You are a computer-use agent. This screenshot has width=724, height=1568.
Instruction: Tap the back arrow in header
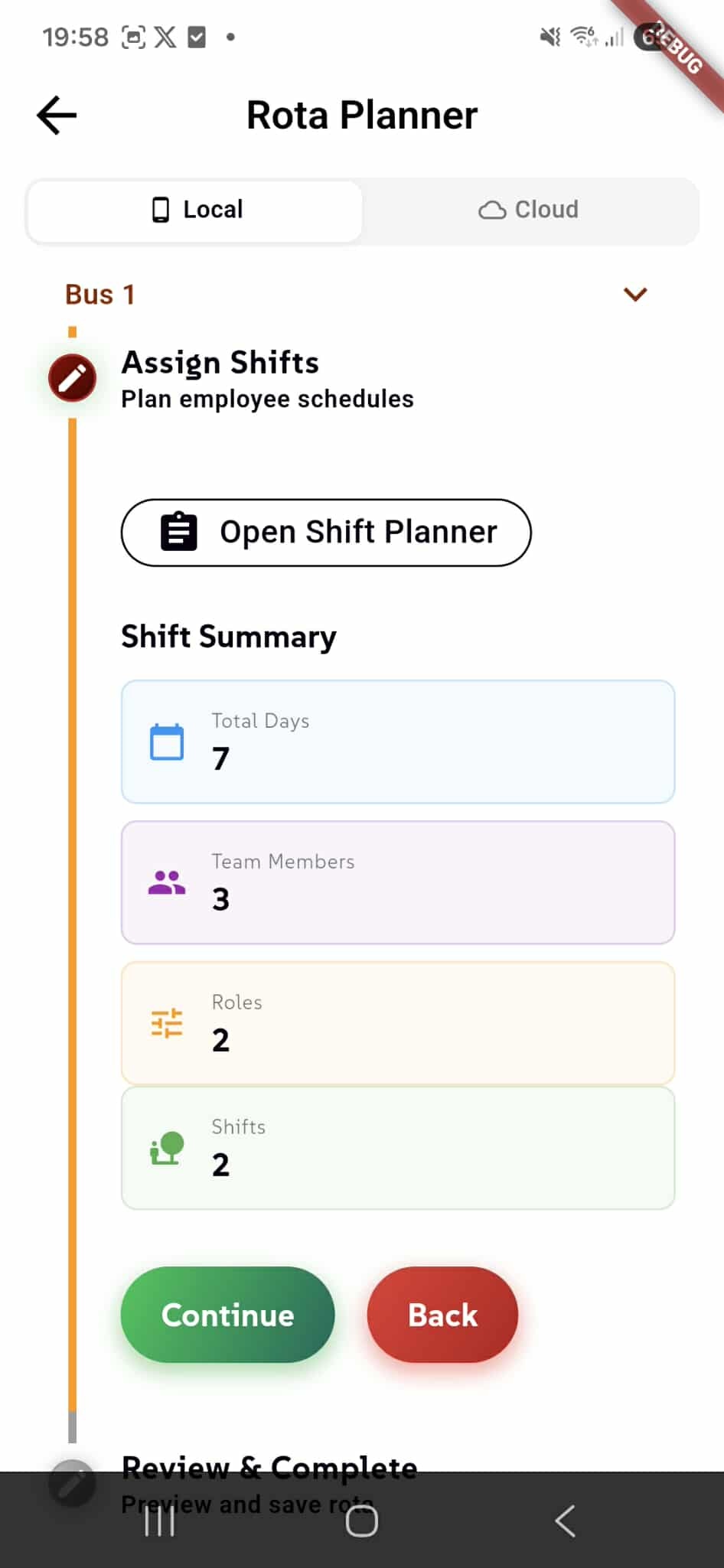click(57, 116)
